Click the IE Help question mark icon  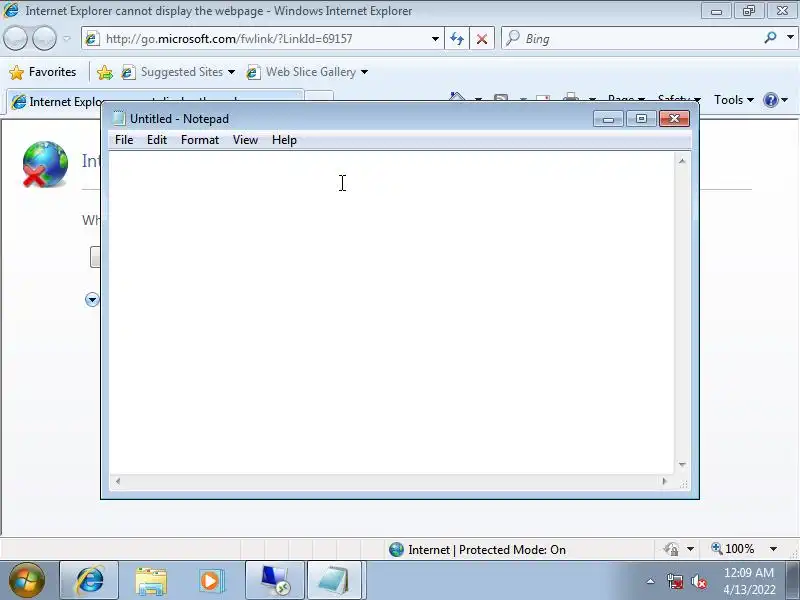(770, 99)
